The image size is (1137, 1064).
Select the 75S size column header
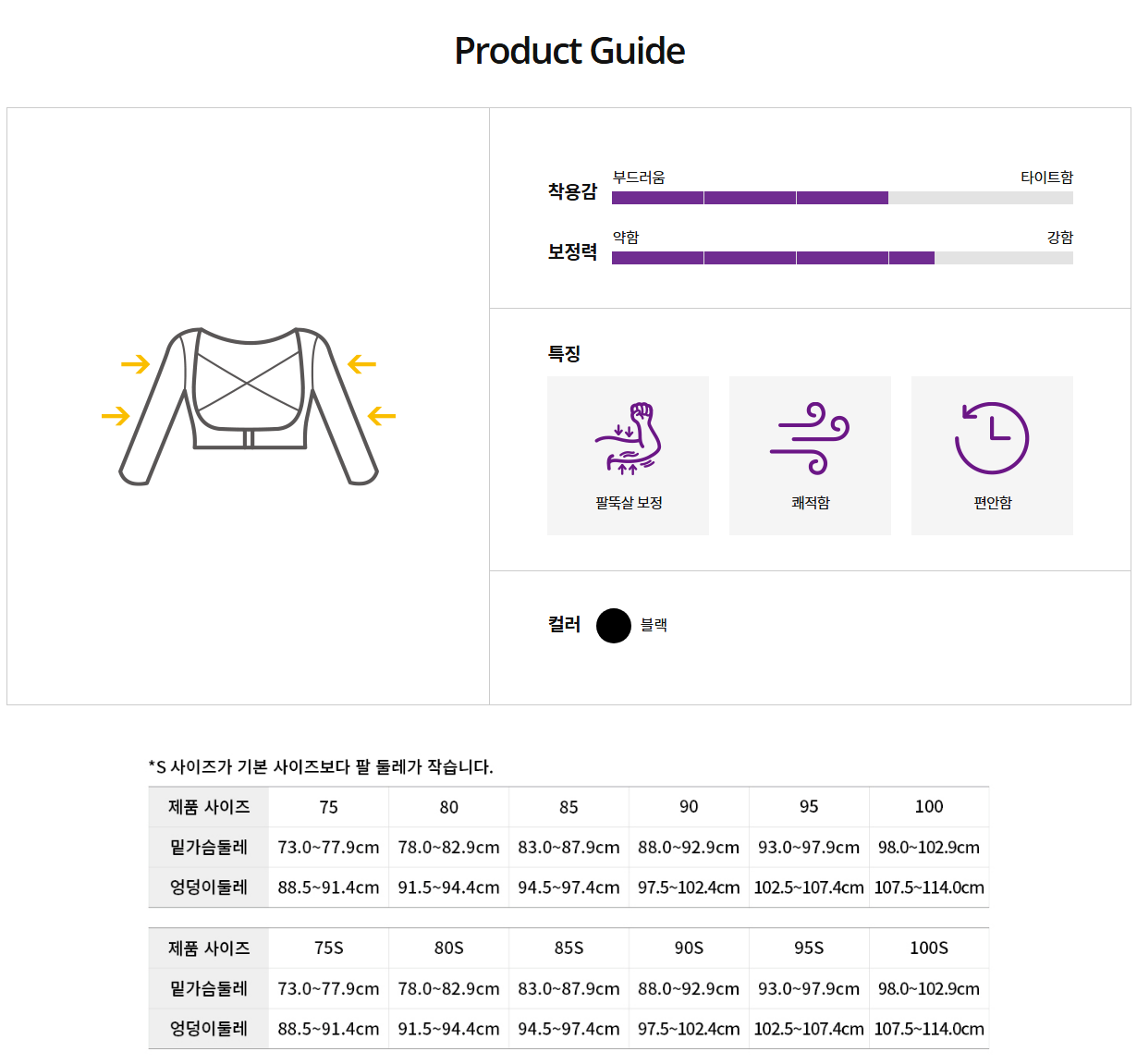coord(328,948)
